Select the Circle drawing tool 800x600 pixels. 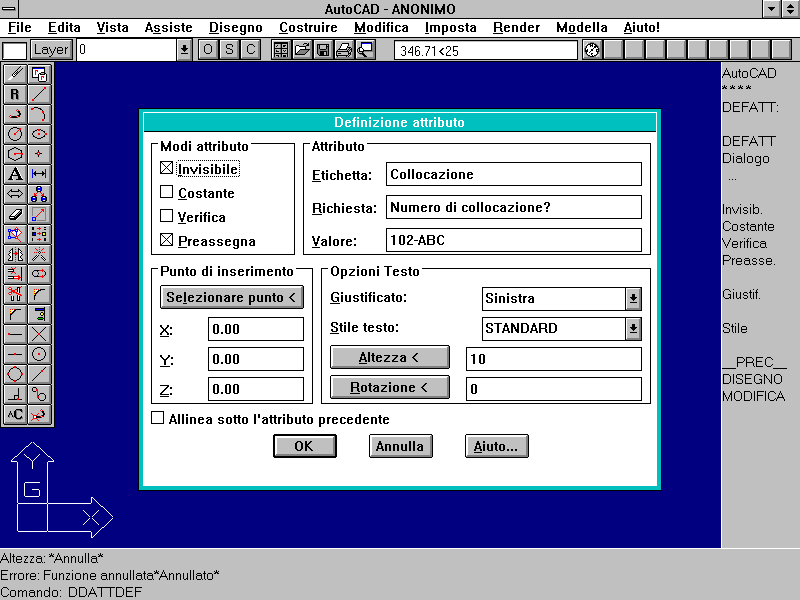point(15,134)
